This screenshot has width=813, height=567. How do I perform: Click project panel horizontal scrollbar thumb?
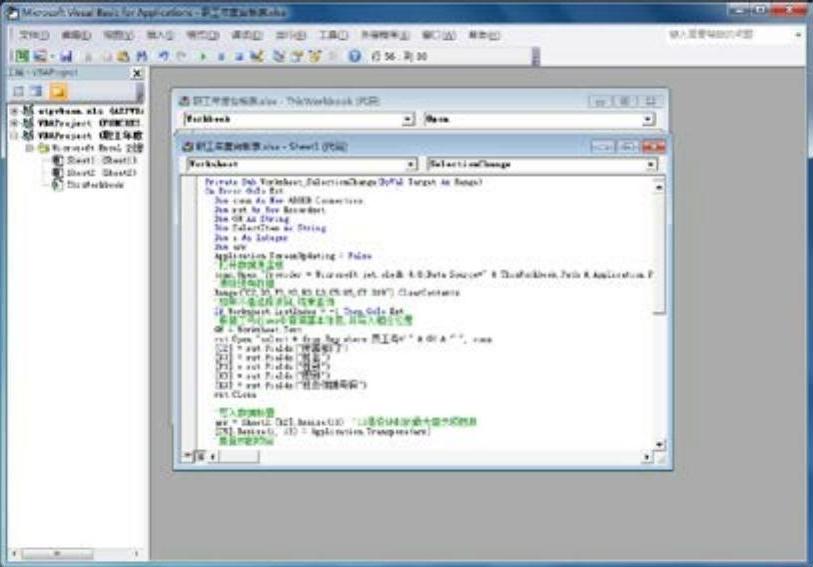pos(57,554)
